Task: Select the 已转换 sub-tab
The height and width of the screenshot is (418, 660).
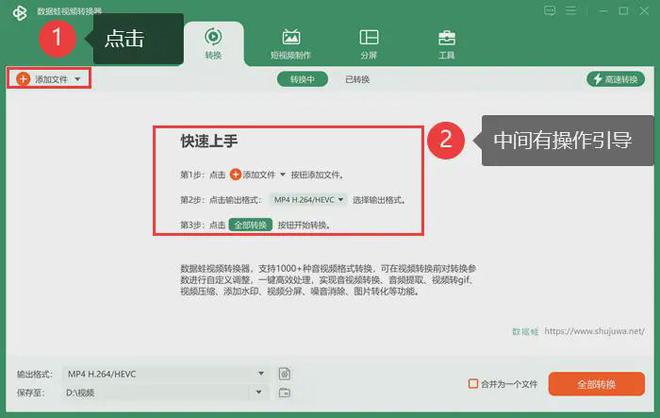Action: (x=357, y=79)
